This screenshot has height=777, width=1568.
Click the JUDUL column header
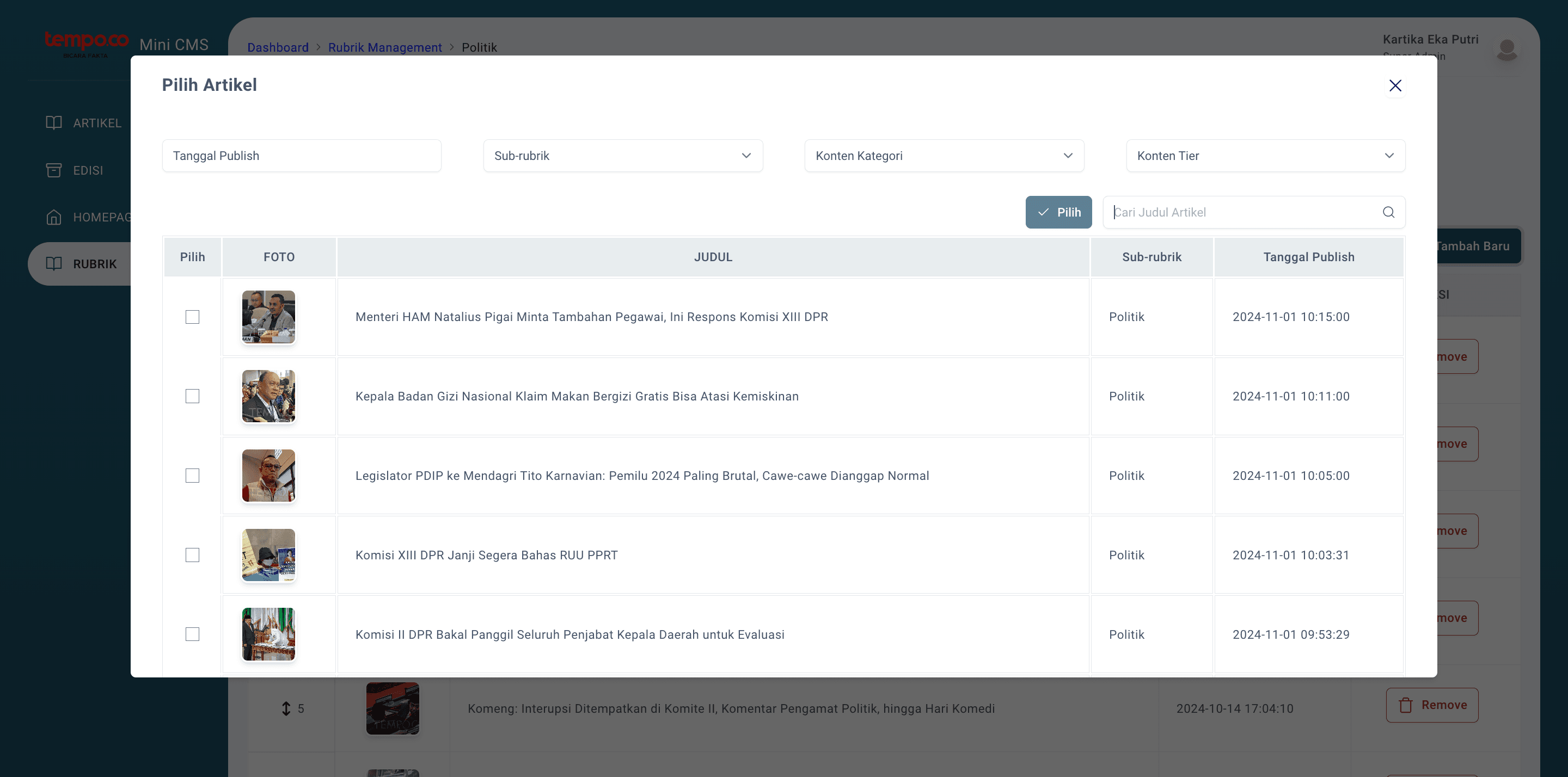tap(713, 257)
